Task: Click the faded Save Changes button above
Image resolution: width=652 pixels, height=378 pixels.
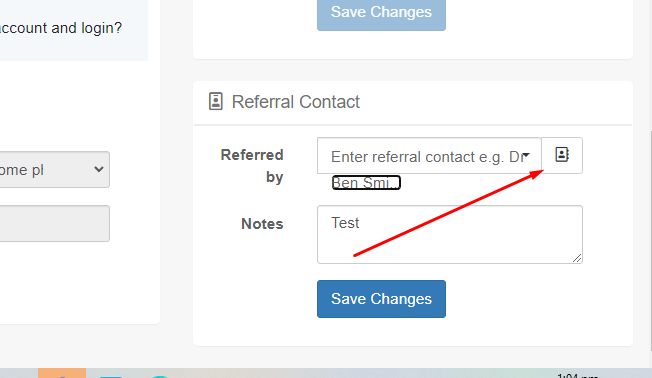Action: pyautogui.click(x=381, y=13)
